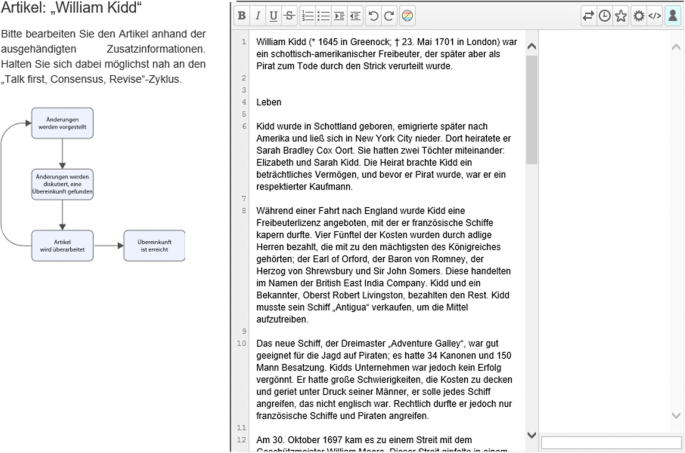Click line number 10 in gutter
The image size is (685, 453).
point(242,343)
